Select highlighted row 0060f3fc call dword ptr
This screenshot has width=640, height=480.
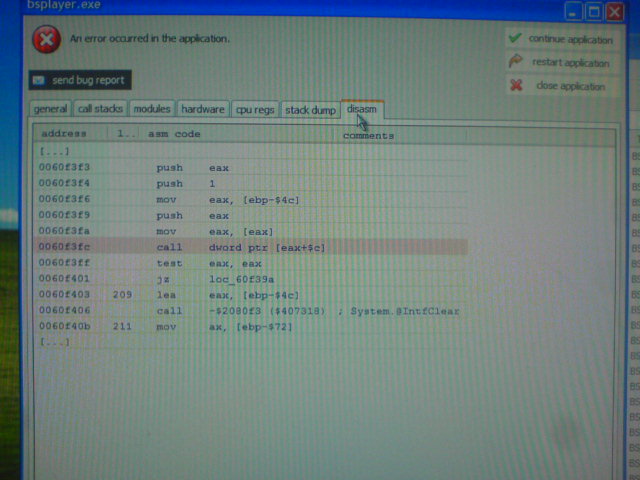click(x=251, y=247)
